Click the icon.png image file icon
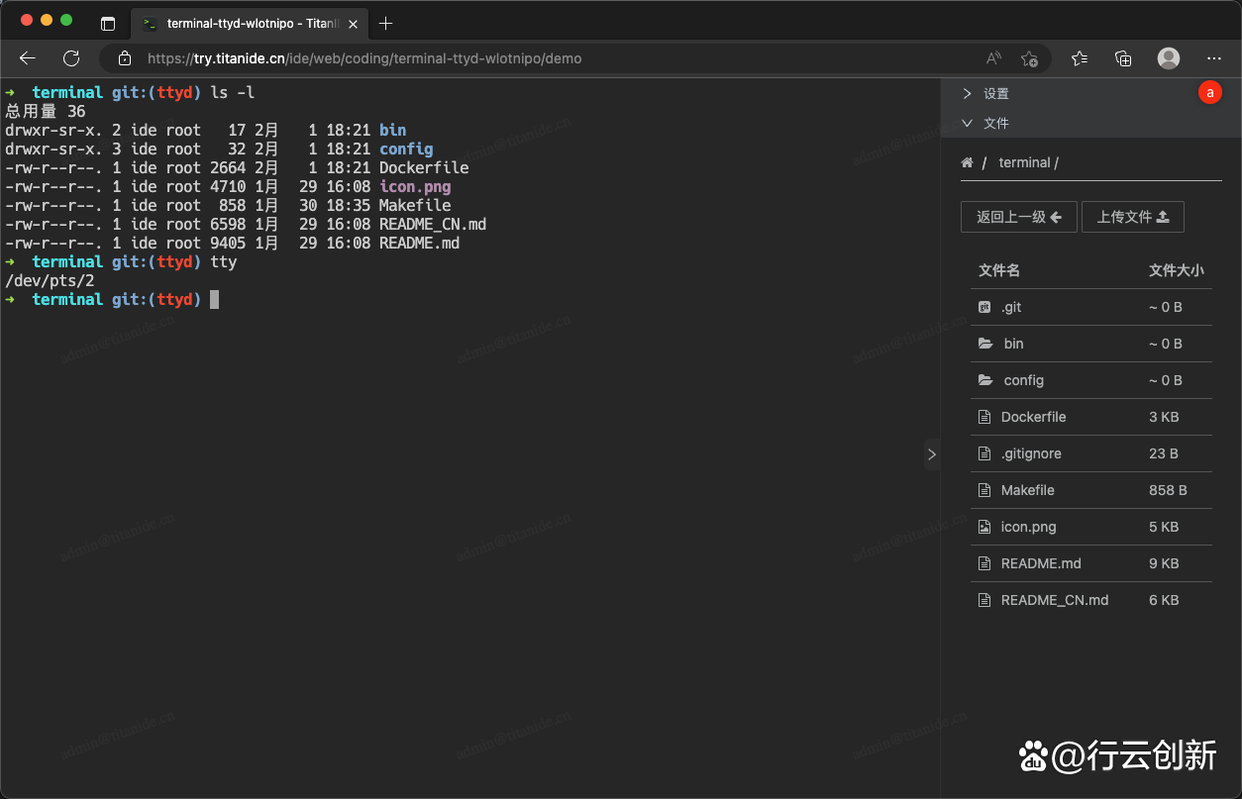Viewport: 1242px width, 799px height. (984, 526)
